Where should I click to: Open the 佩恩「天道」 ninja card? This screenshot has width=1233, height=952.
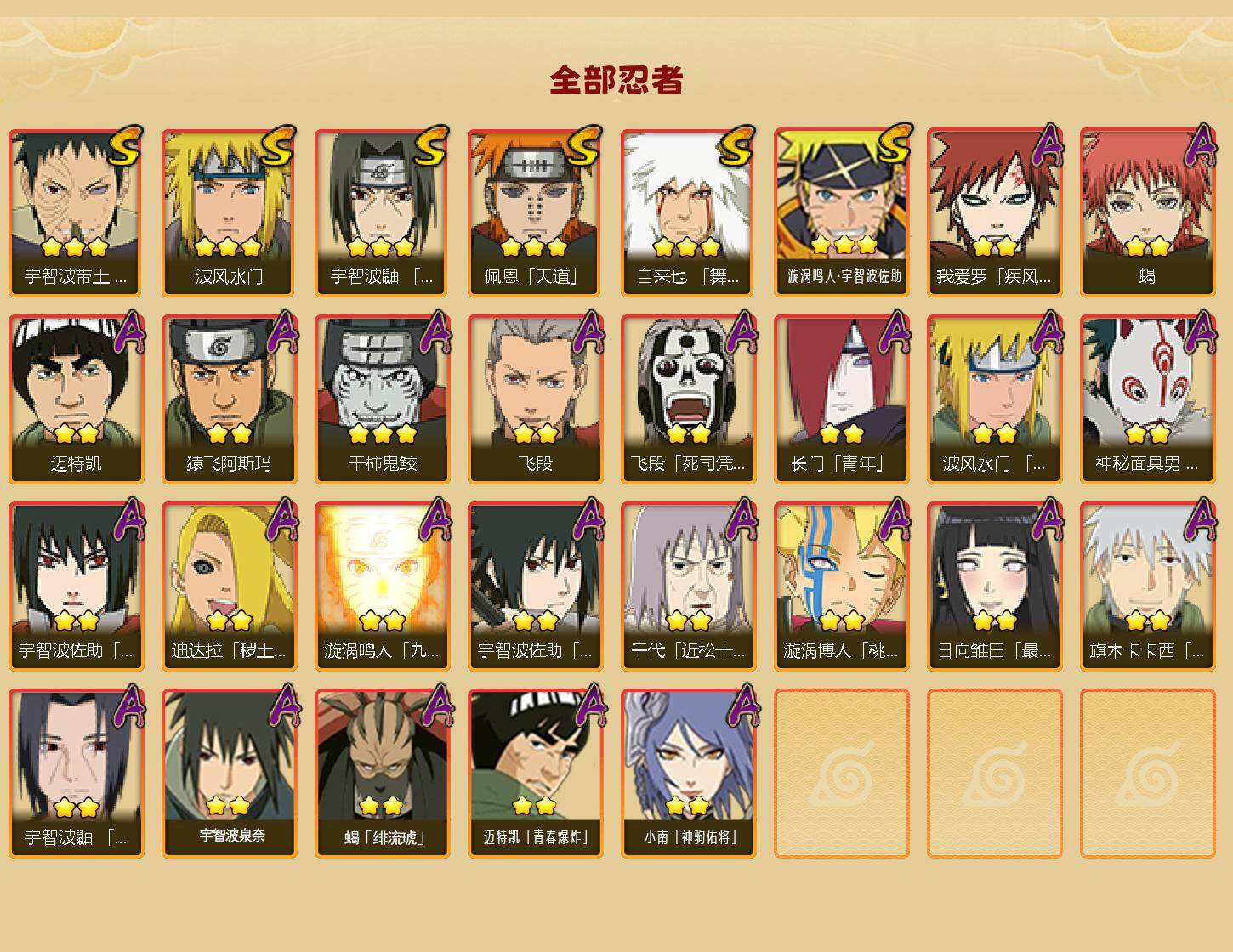(x=535, y=212)
